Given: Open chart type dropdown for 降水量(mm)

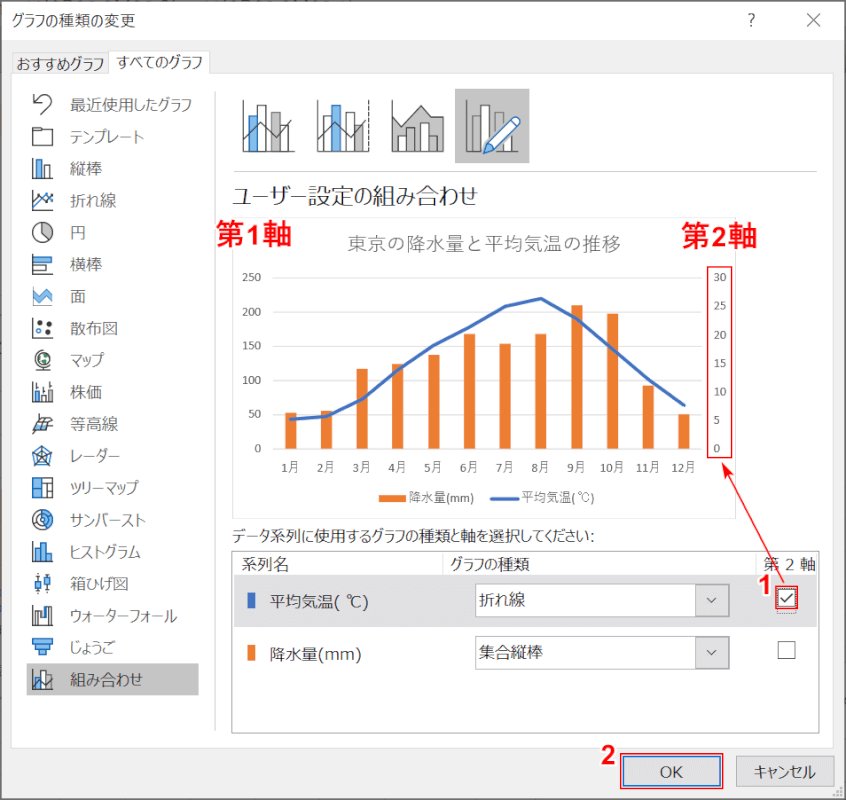Looking at the screenshot, I should tap(712, 653).
